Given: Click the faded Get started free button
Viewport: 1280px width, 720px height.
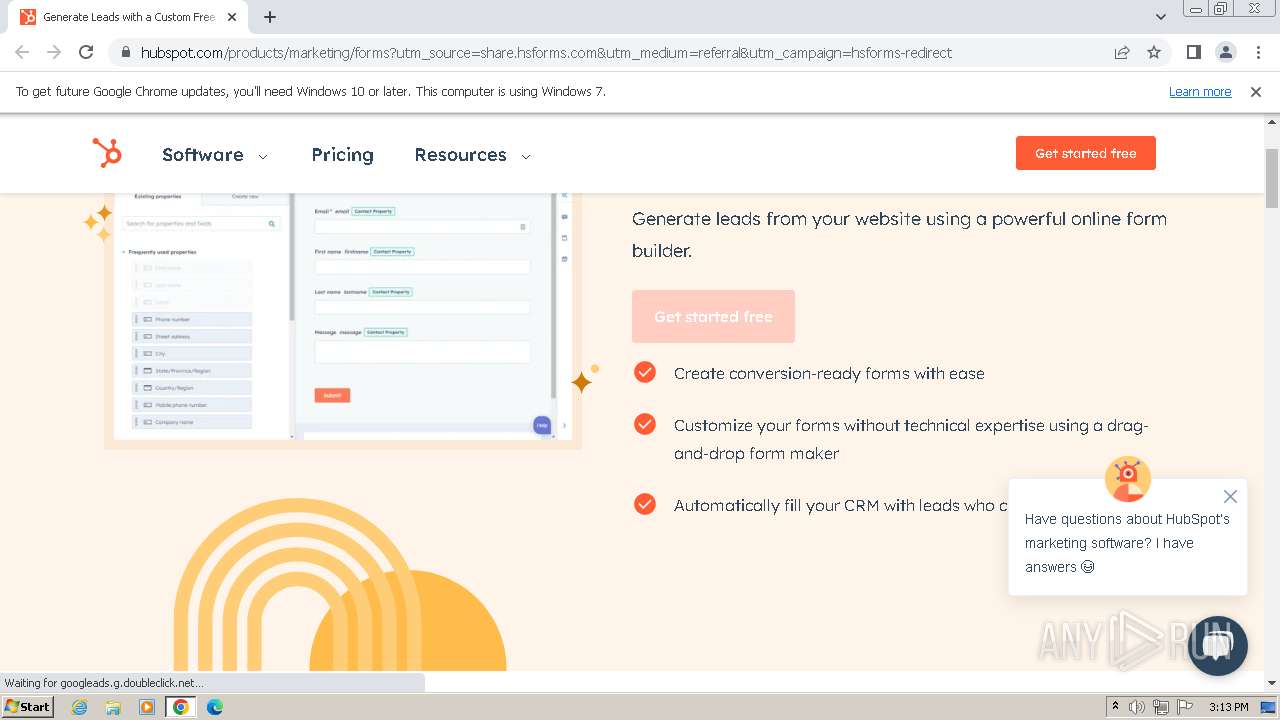Looking at the screenshot, I should [713, 317].
